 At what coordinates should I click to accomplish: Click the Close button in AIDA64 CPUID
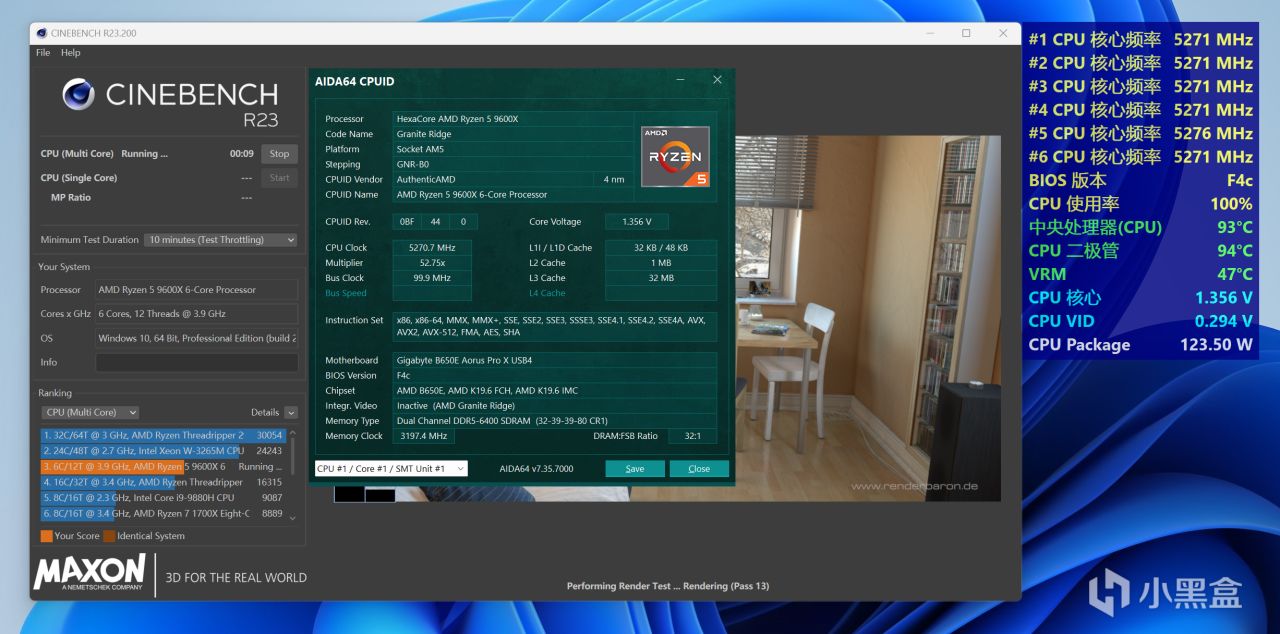pos(699,469)
